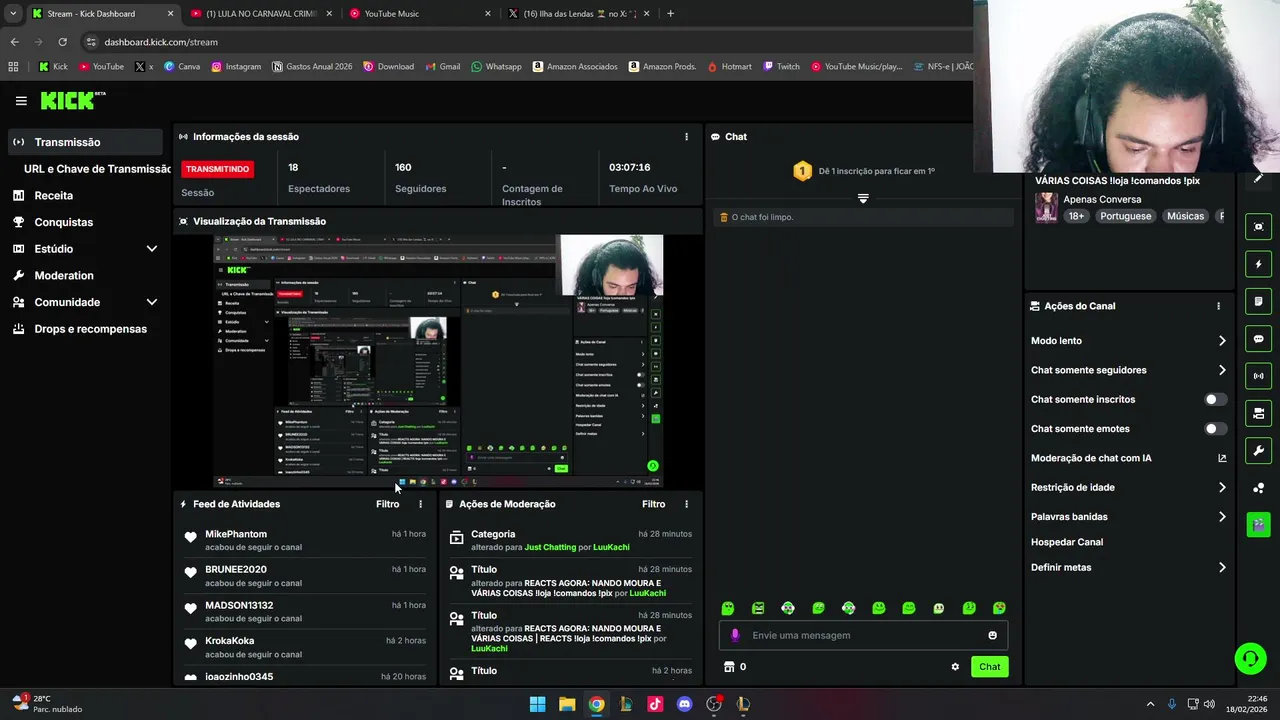Open three-dot menu of Ações de Moderação
This screenshot has width=1280, height=720.
pos(686,504)
